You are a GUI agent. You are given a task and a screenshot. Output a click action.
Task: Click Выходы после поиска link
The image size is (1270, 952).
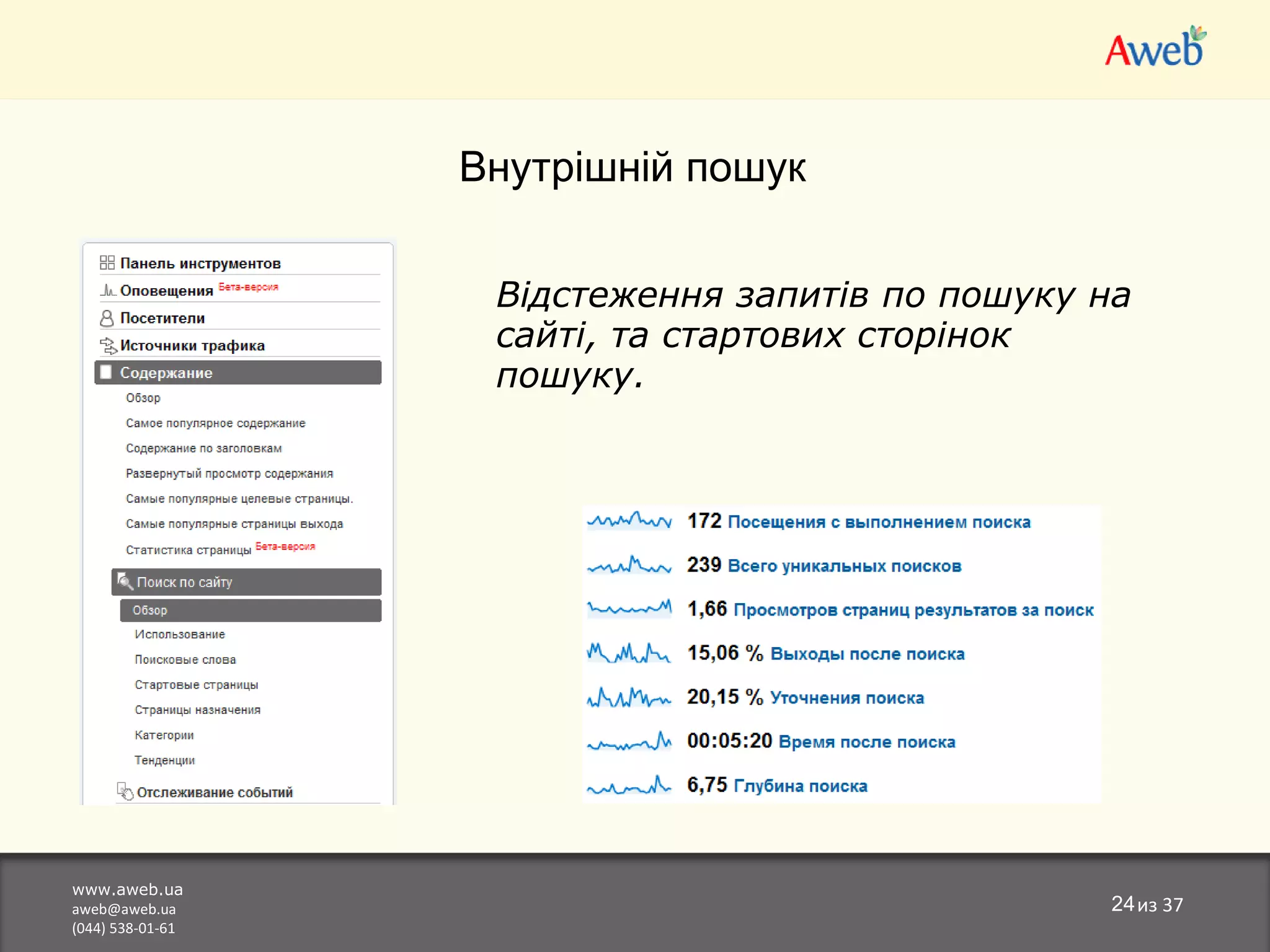click(x=868, y=654)
